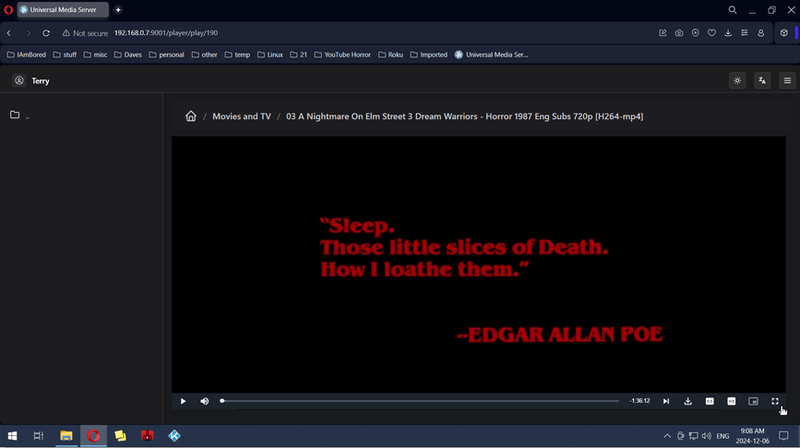
Task: Open YouTube Horror bookmarks folder
Action: tap(342, 55)
